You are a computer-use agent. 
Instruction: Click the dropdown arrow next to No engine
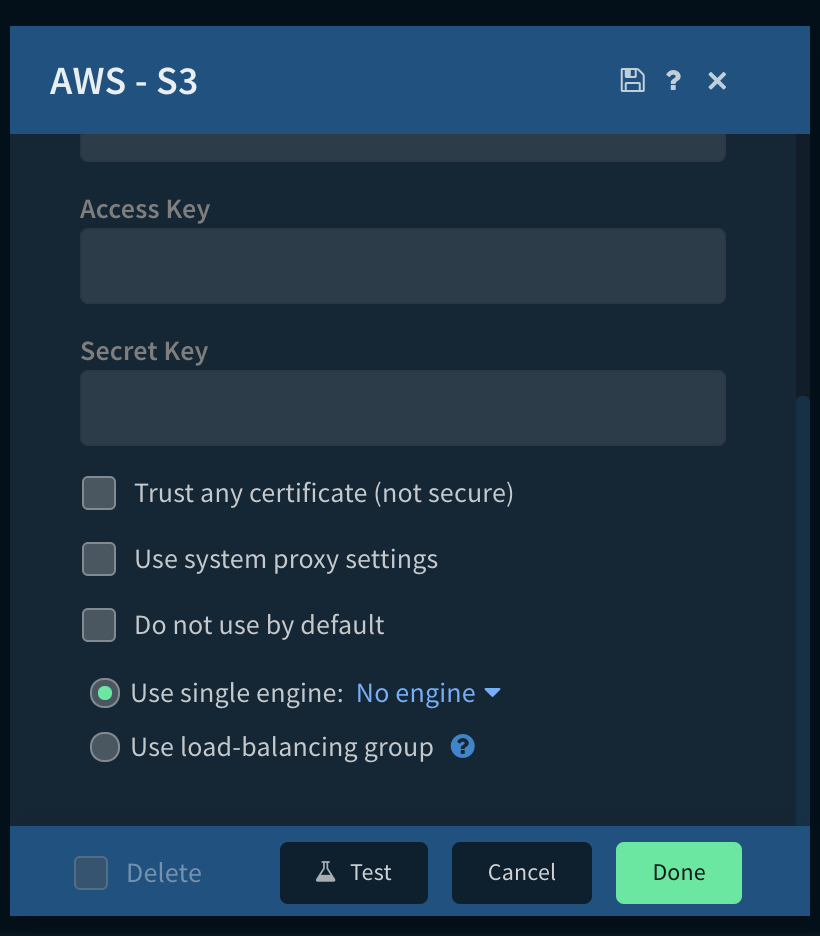(x=492, y=693)
